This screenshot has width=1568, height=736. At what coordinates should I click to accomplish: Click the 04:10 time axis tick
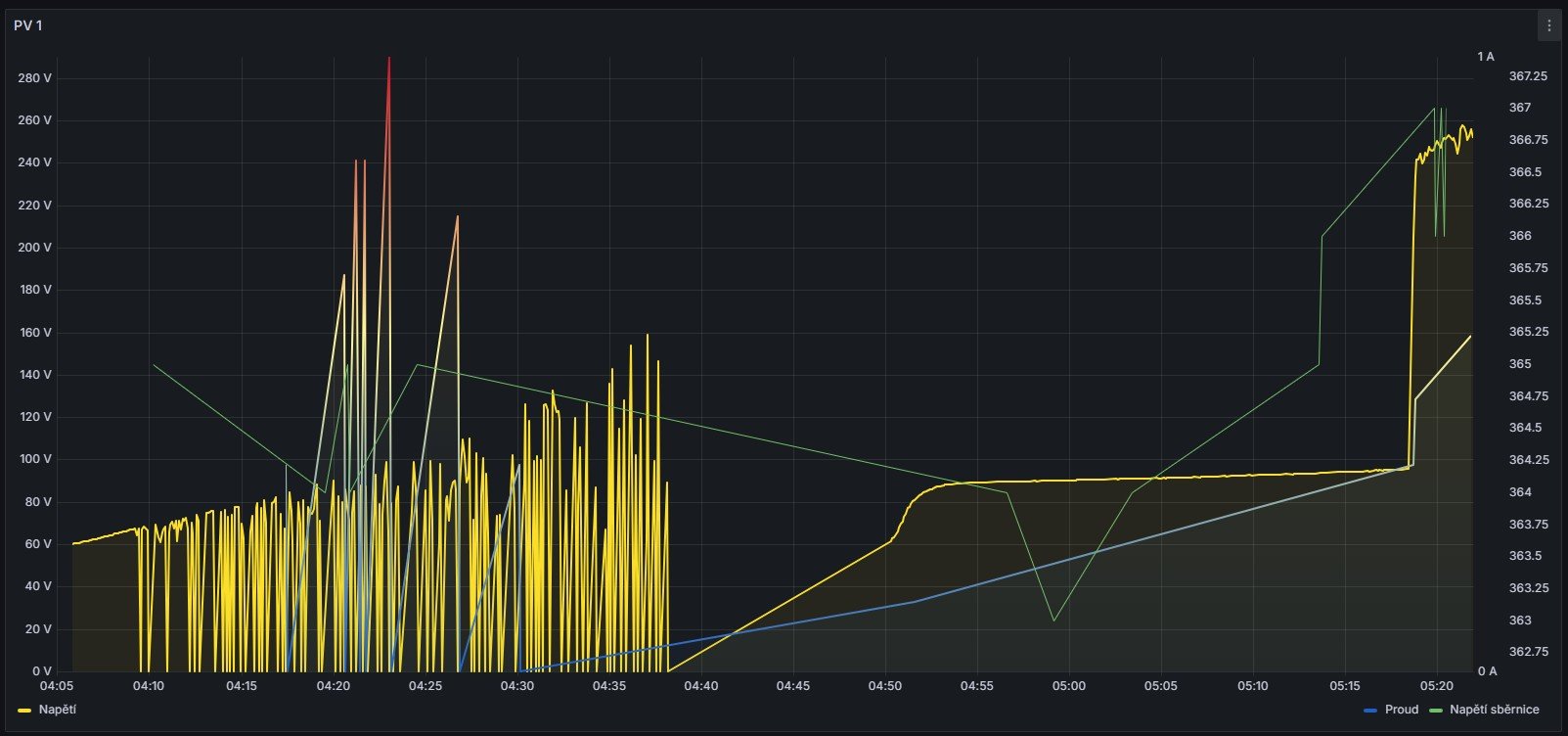coord(150,686)
